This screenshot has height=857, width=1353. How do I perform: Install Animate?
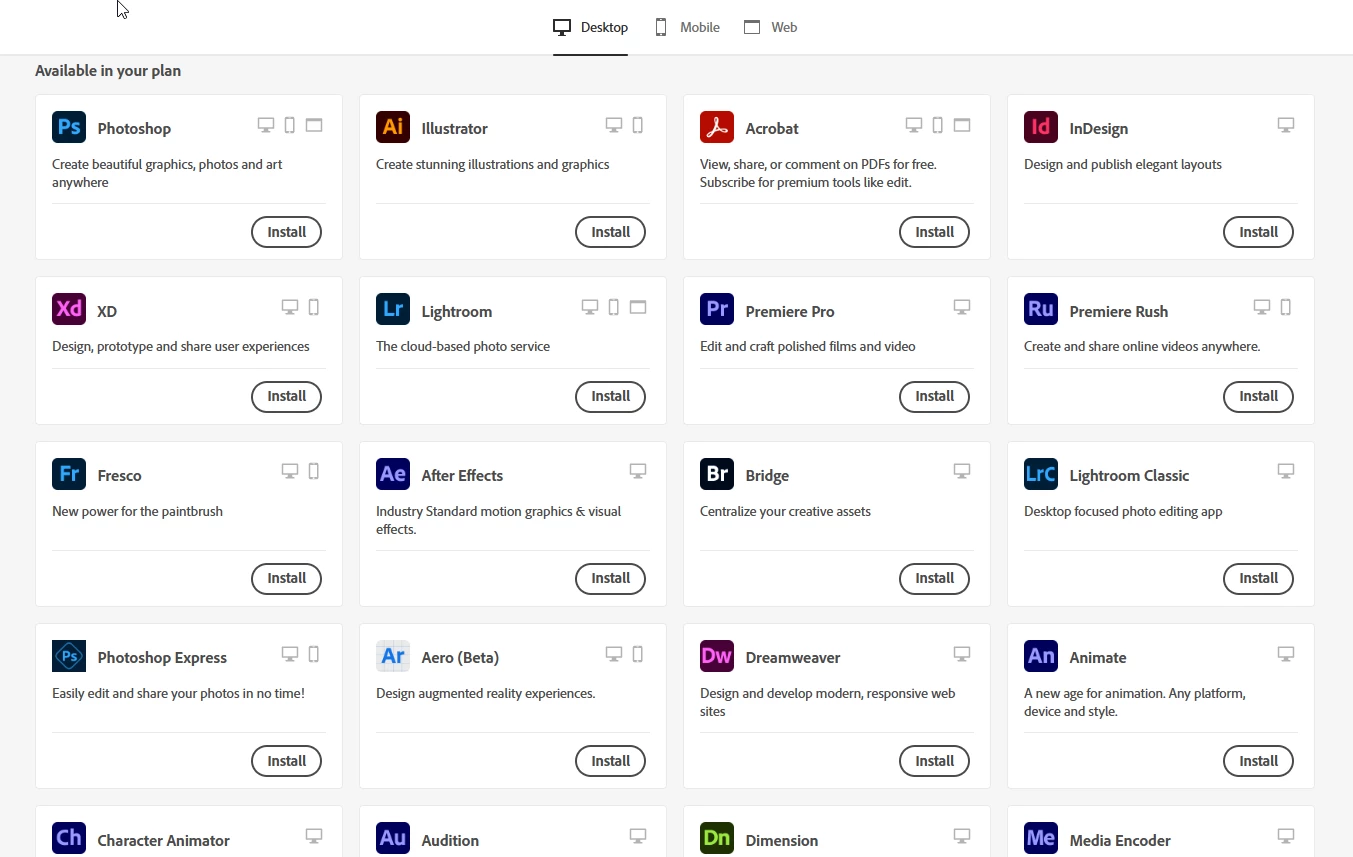click(1258, 761)
